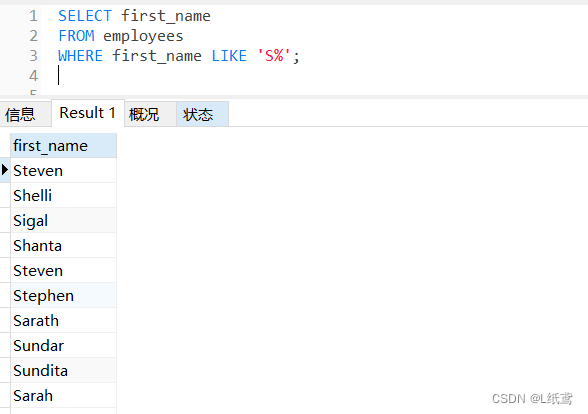
Task: Click the SELECT keyword on line 1
Action: coord(85,16)
